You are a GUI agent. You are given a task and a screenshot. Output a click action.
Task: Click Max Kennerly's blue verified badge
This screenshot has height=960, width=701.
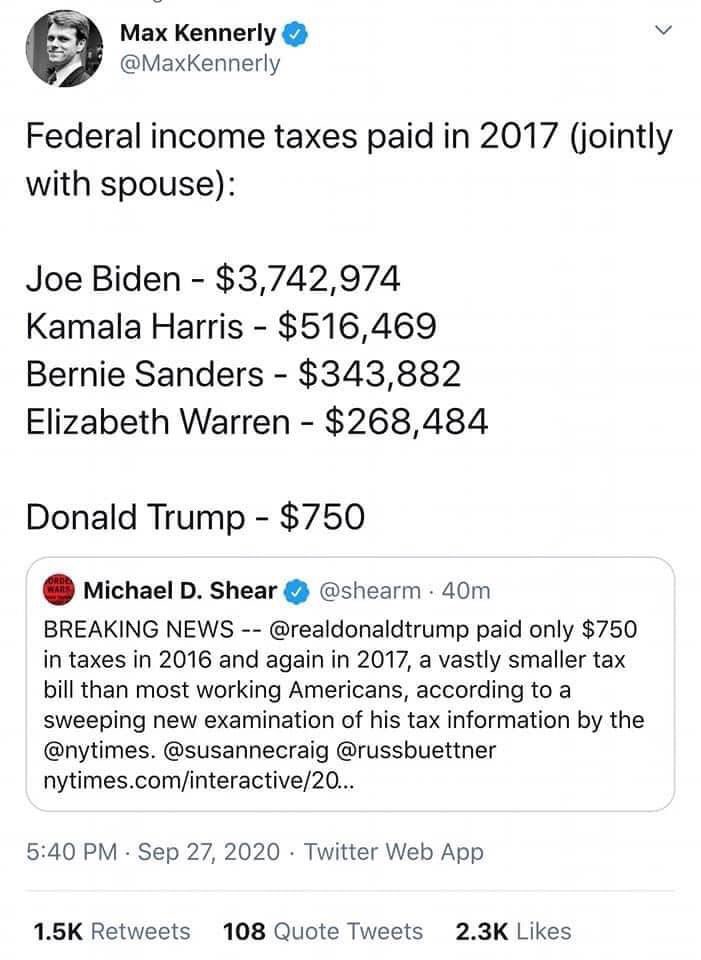pyautogui.click(x=295, y=34)
